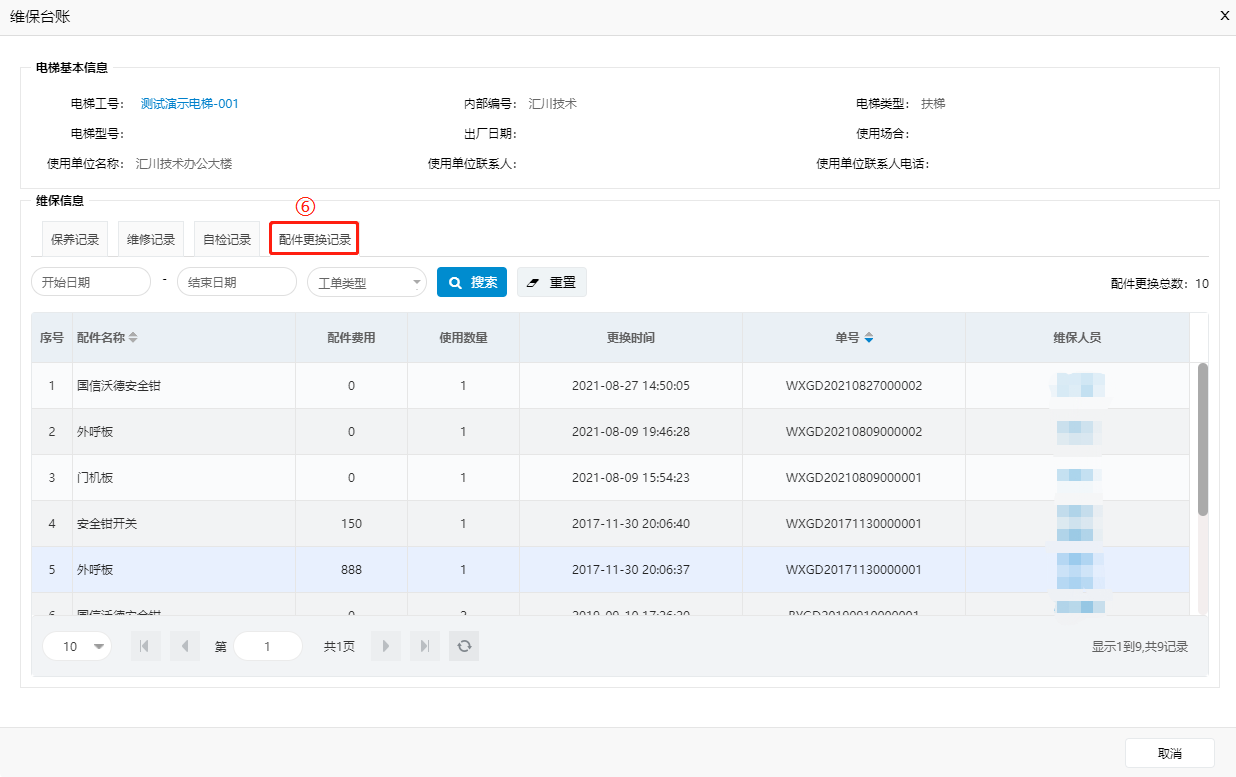The height and width of the screenshot is (777, 1236).
Task: Sort by 配件名称 column sort icon
Action: (x=133, y=338)
